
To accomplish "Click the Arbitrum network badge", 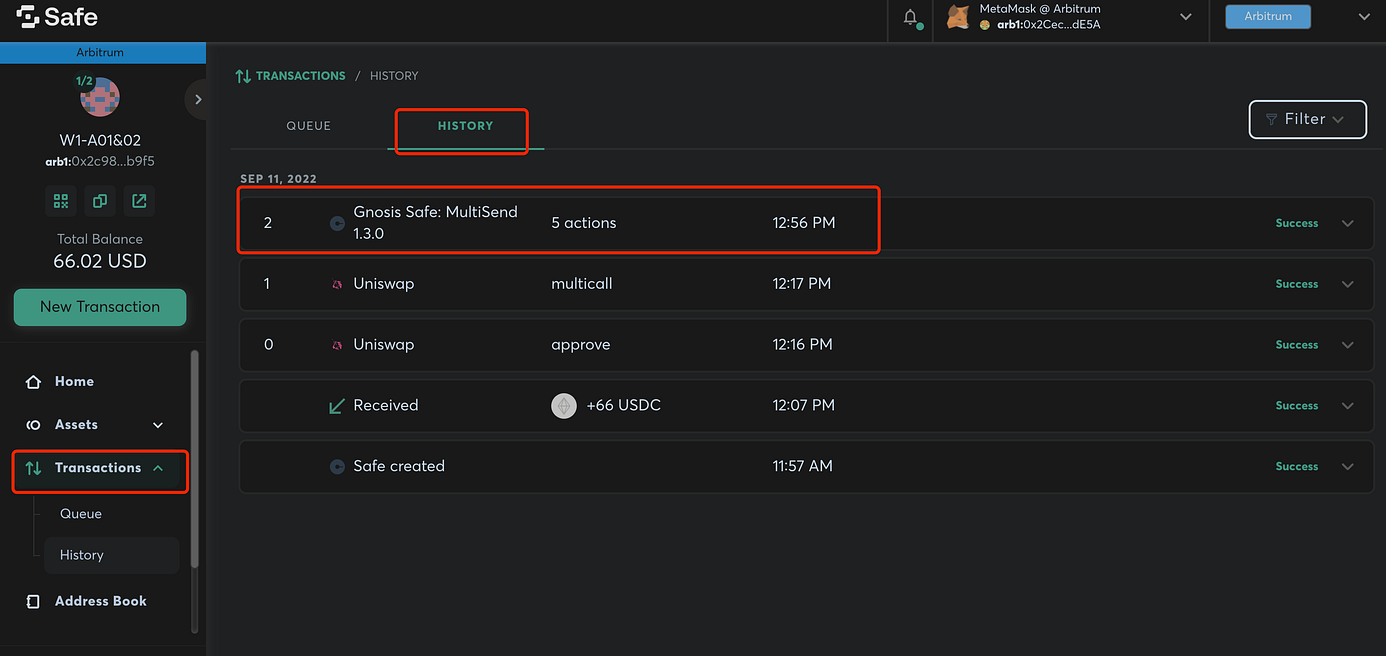I will pos(1268,16).
